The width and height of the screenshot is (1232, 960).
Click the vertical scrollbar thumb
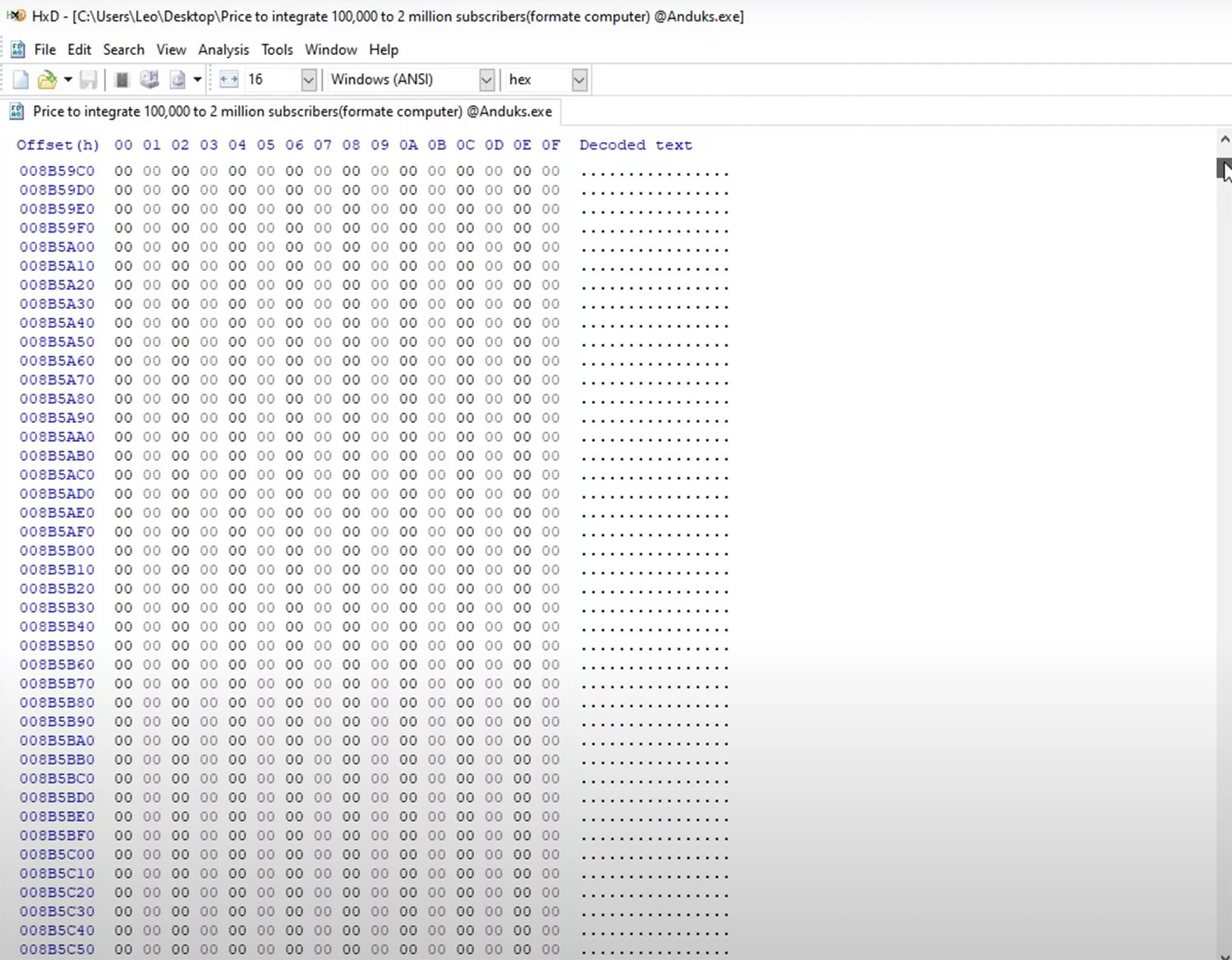pos(1224,168)
